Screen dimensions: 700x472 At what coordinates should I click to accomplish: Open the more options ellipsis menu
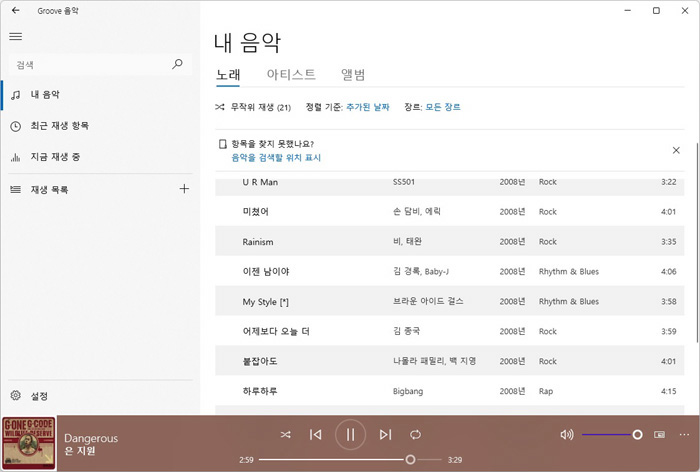(x=684, y=434)
